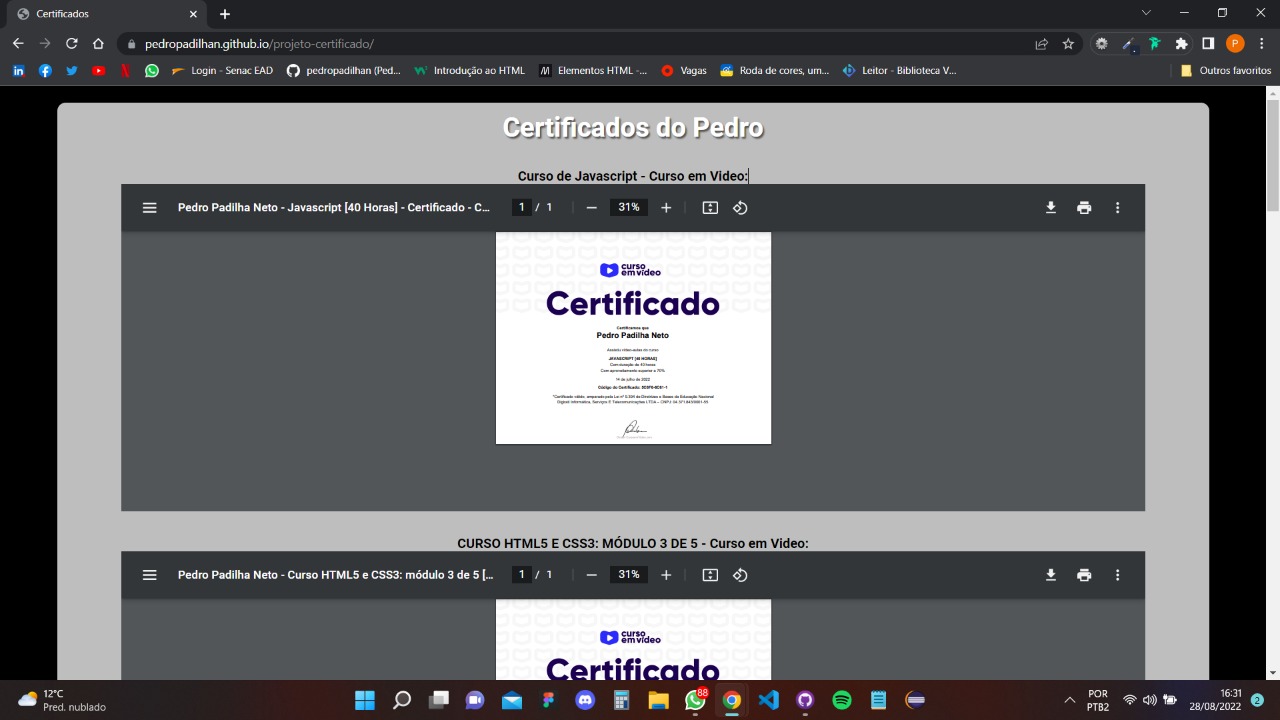Print the Javascript certificate
The height and width of the screenshot is (720, 1280).
pos(1084,207)
